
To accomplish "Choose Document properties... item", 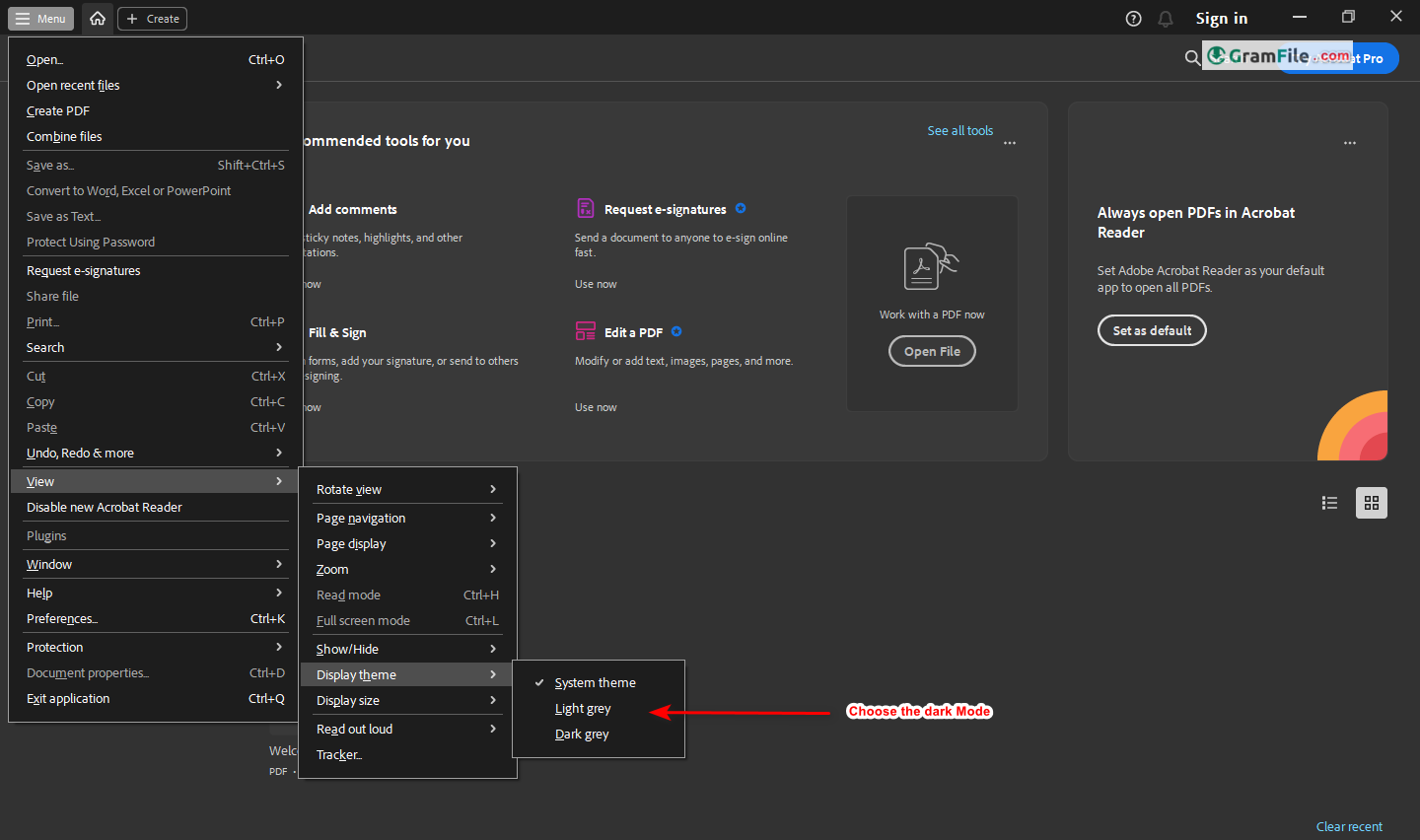I will (x=156, y=672).
